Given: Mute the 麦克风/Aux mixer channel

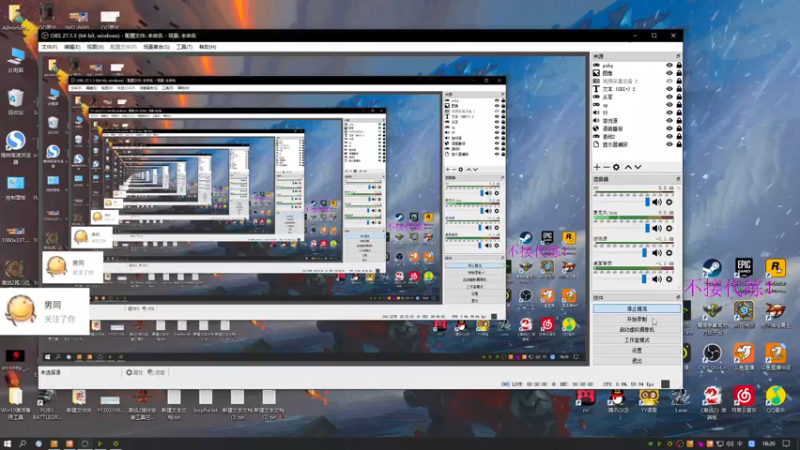Looking at the screenshot, I should [657, 228].
